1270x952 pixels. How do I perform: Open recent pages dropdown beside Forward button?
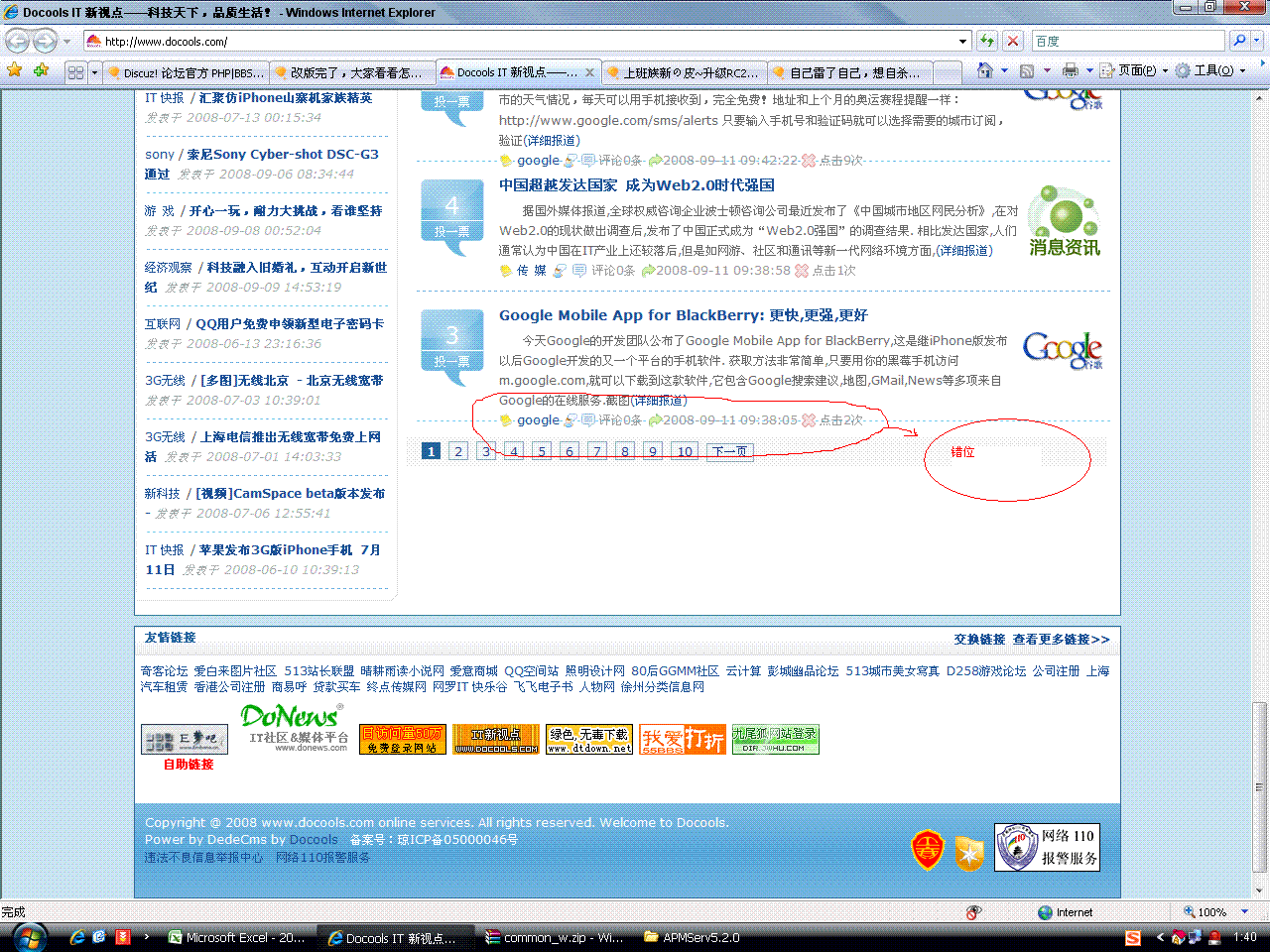(x=66, y=42)
